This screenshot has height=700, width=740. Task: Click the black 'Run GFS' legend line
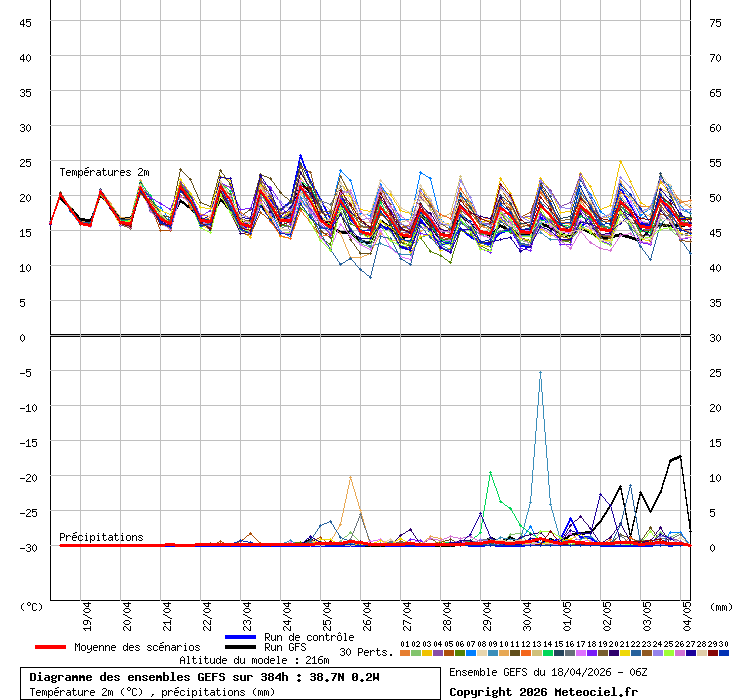click(241, 648)
